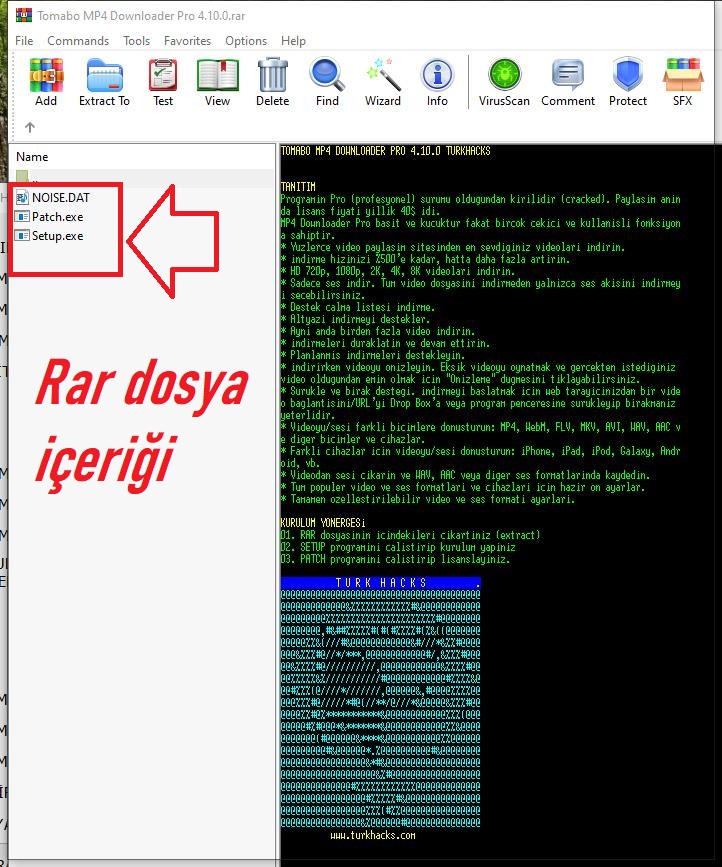Select the Setup.exe file name
Screen dimensions: 722x867
coord(57,236)
